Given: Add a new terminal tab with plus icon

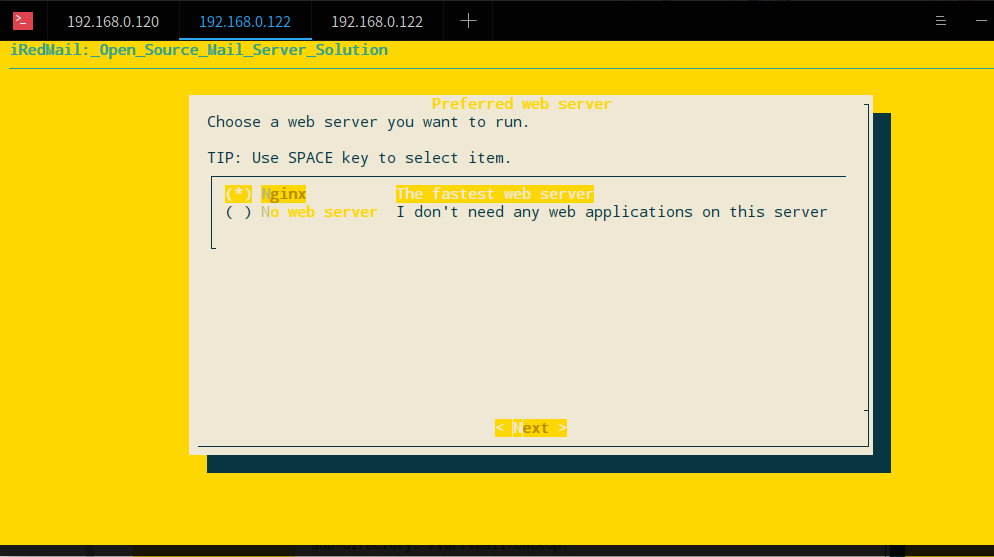Looking at the screenshot, I should (x=468, y=21).
